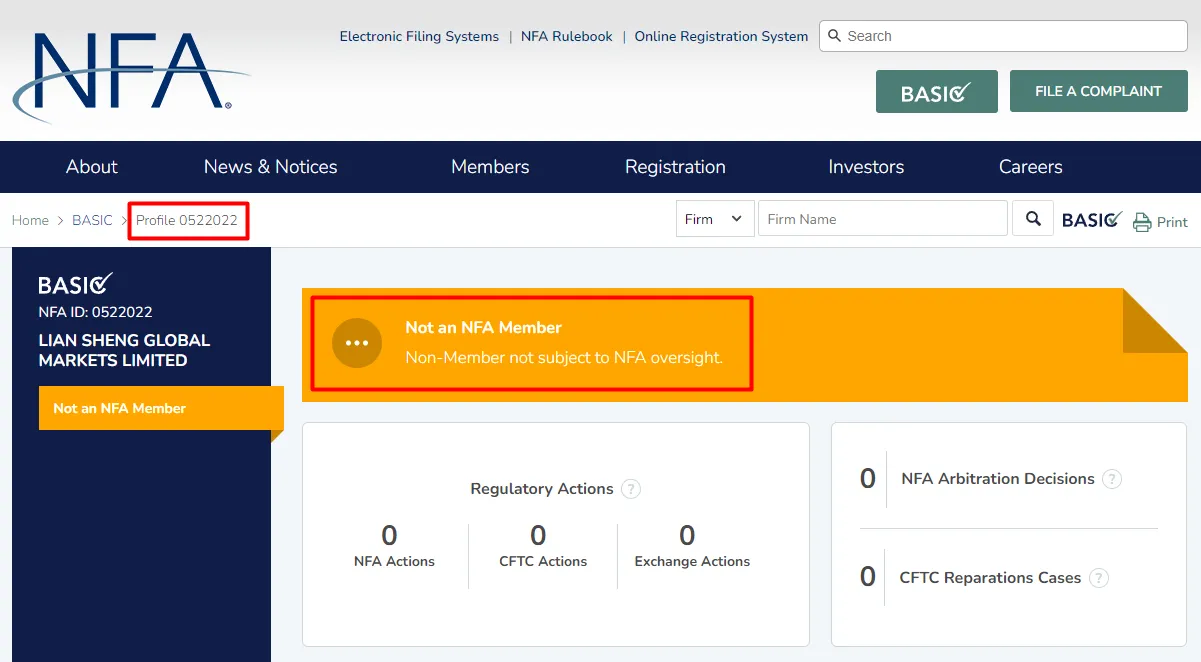Image resolution: width=1201 pixels, height=662 pixels.
Task: Click the search magnifier icon in top search box
Action: (834, 36)
